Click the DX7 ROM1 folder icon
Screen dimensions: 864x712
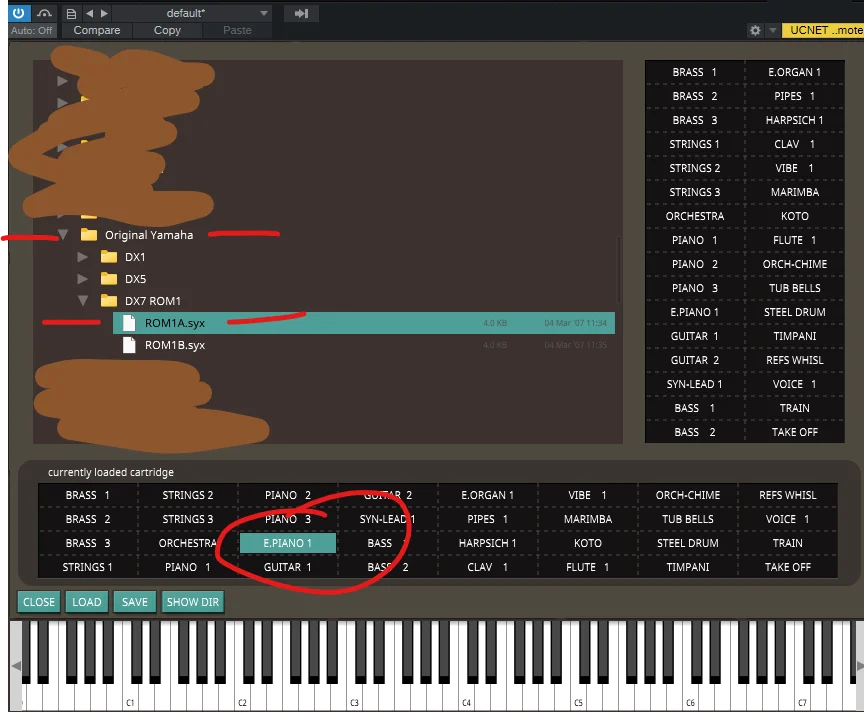tap(109, 301)
